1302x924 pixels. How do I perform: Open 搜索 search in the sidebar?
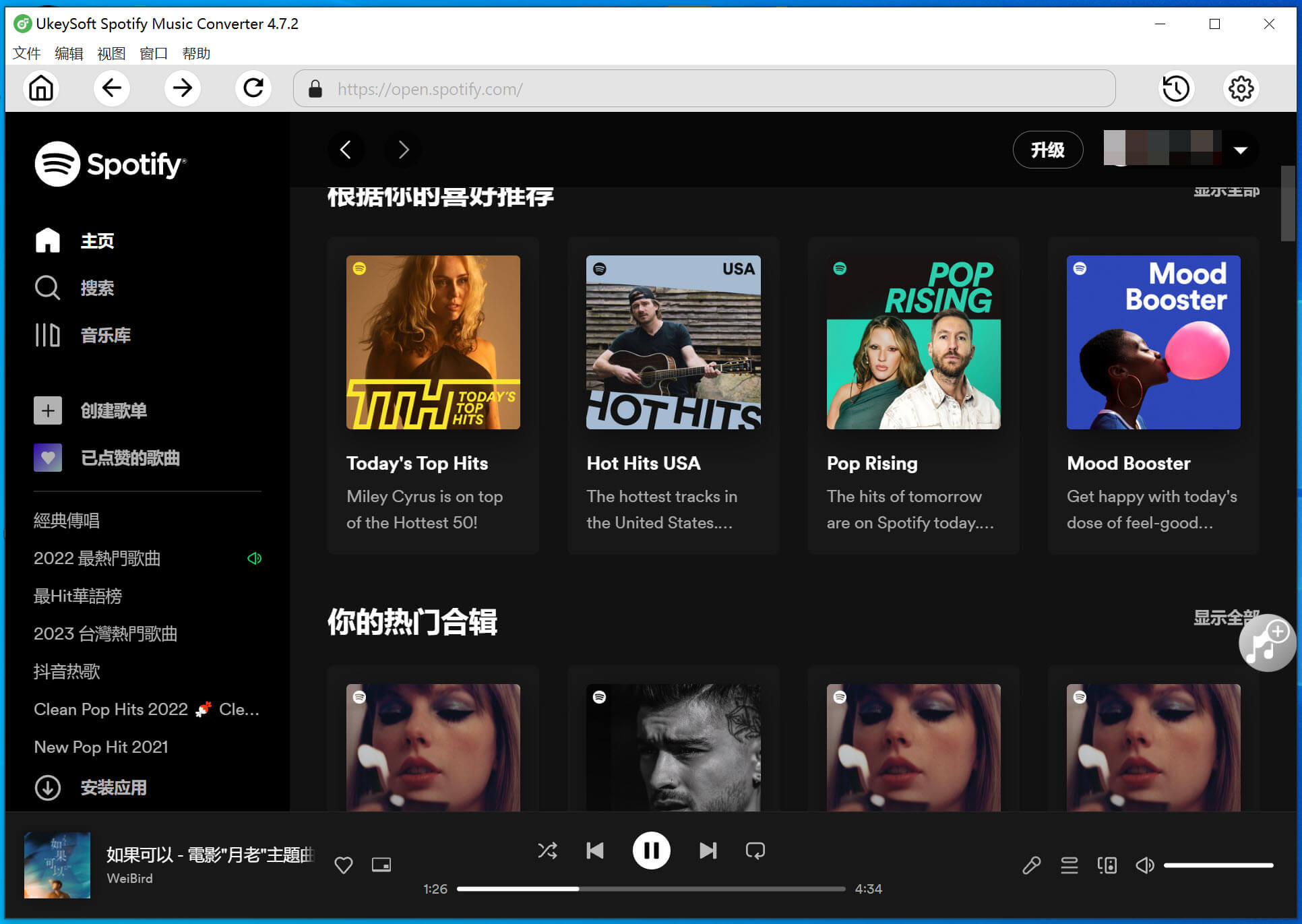pyautogui.click(x=74, y=288)
